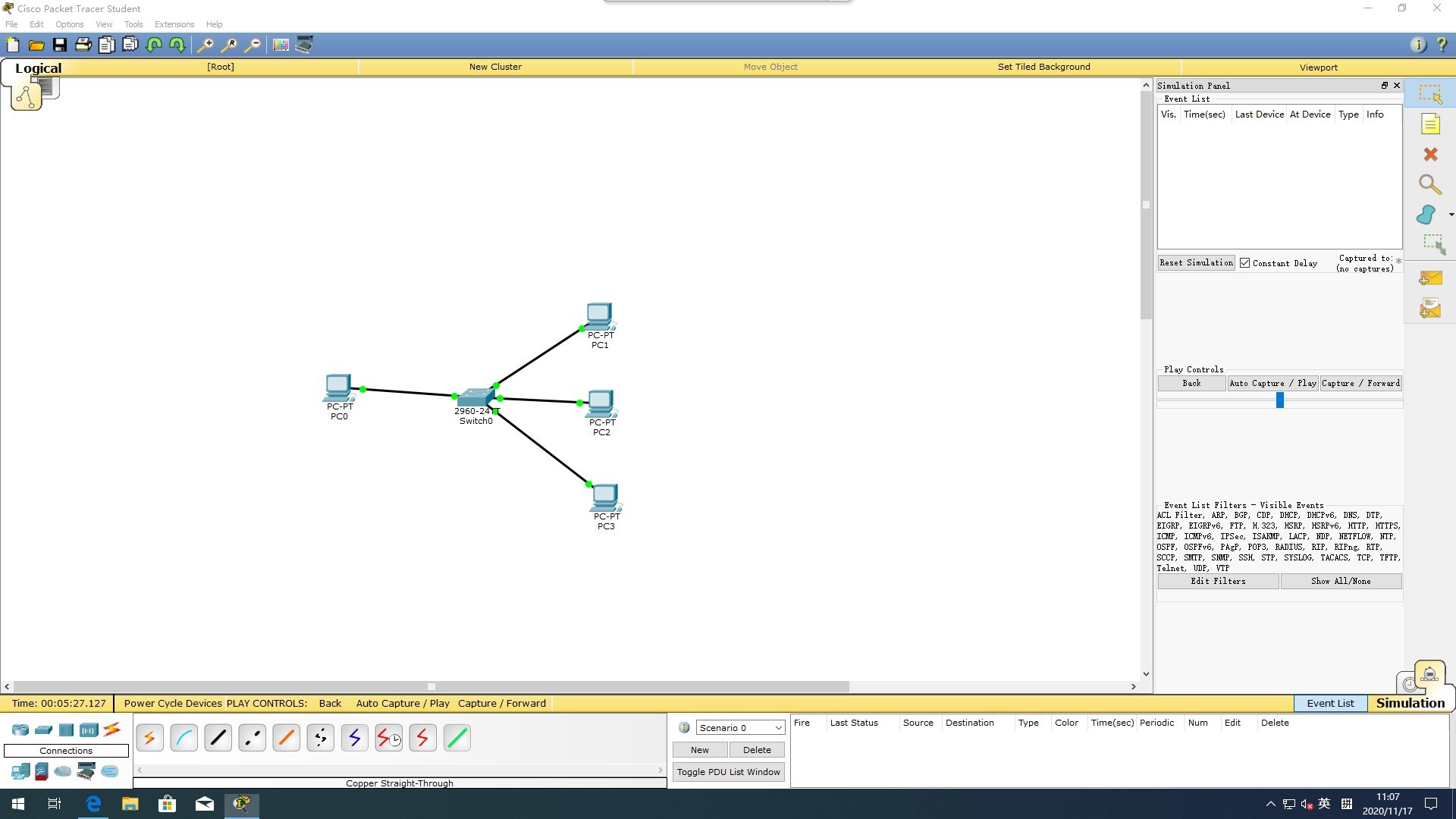The width and height of the screenshot is (1456, 819).
Task: Choose the Console cable icon
Action: tap(184, 738)
